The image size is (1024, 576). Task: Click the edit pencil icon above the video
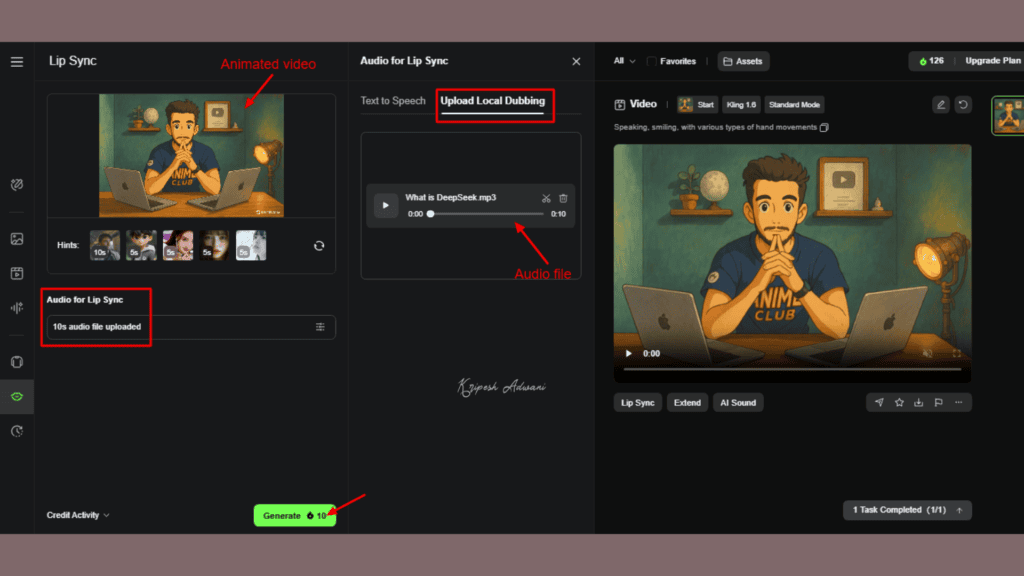[940, 104]
